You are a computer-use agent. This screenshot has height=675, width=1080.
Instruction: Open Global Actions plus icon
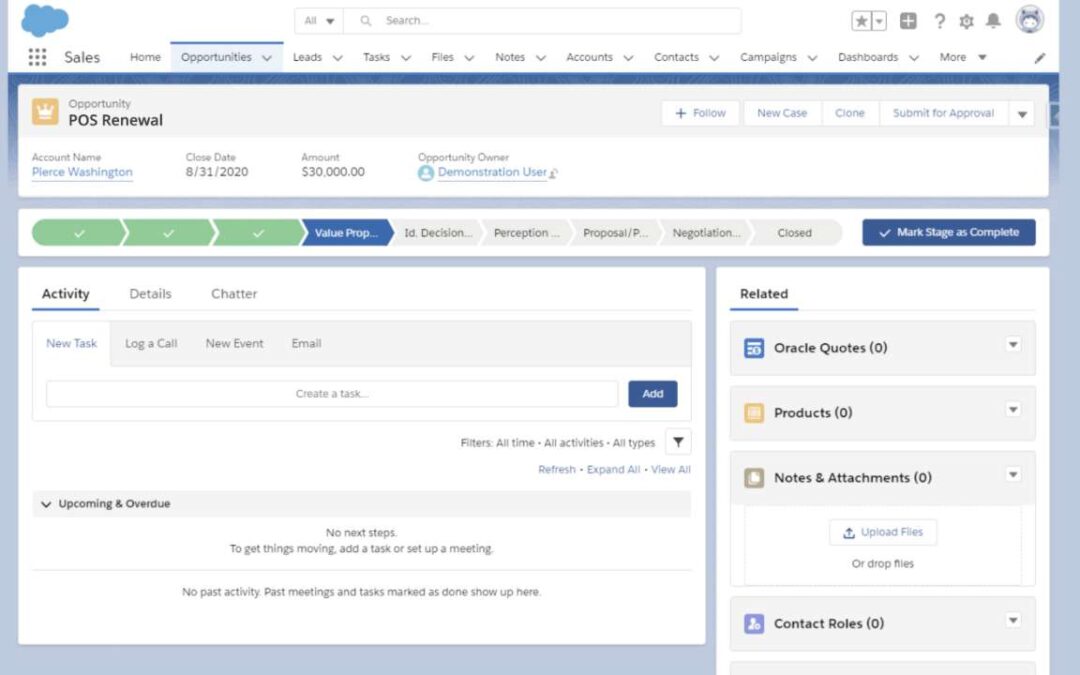point(908,21)
